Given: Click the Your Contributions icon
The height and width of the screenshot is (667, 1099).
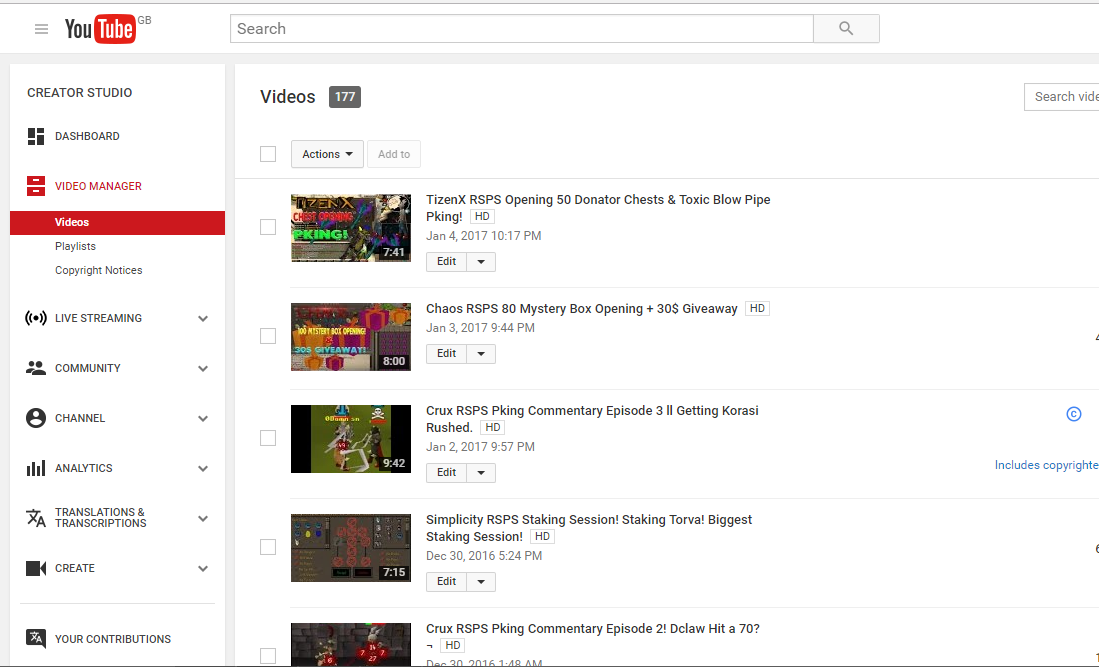Looking at the screenshot, I should tap(36, 638).
